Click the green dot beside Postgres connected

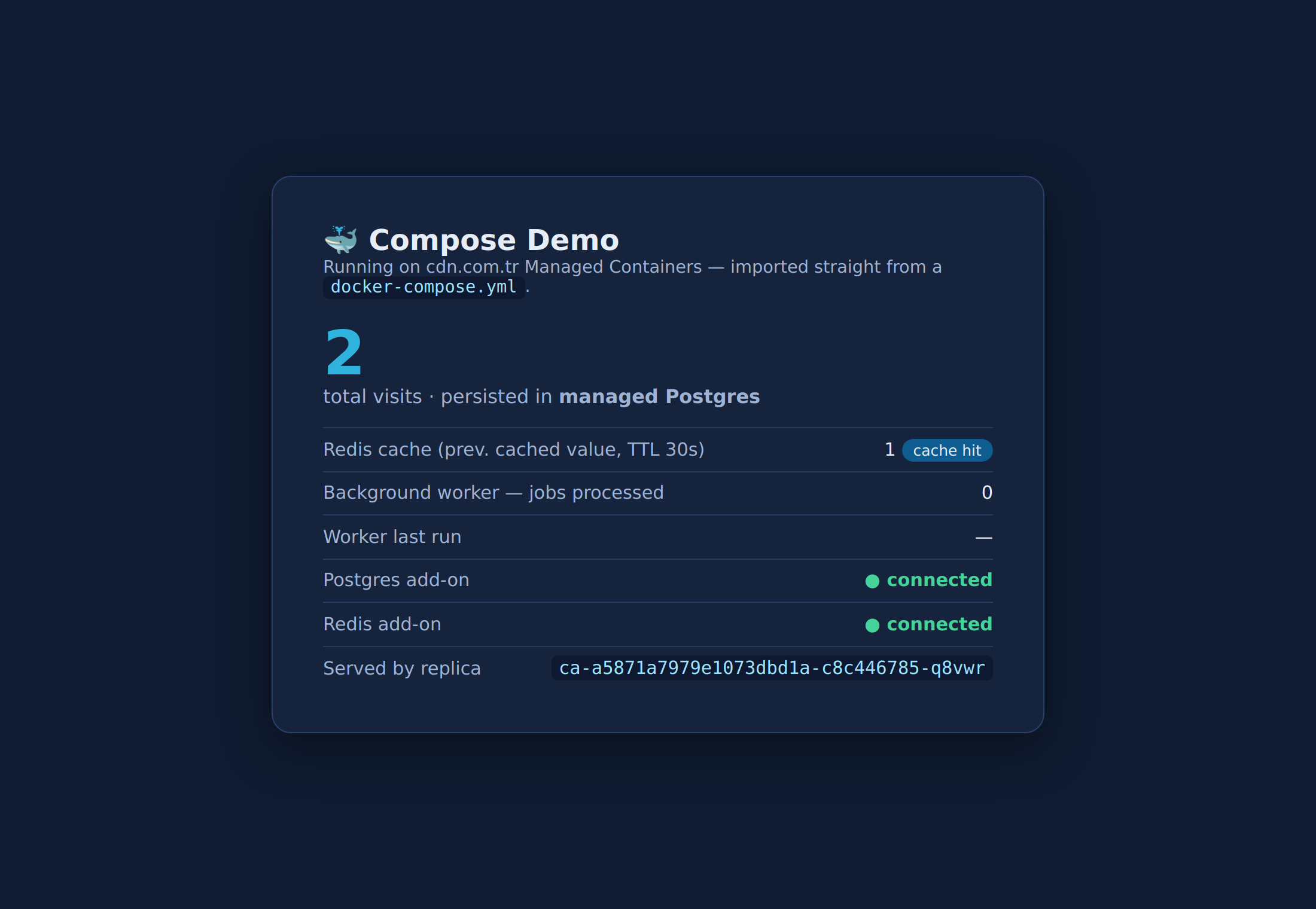(x=872, y=581)
